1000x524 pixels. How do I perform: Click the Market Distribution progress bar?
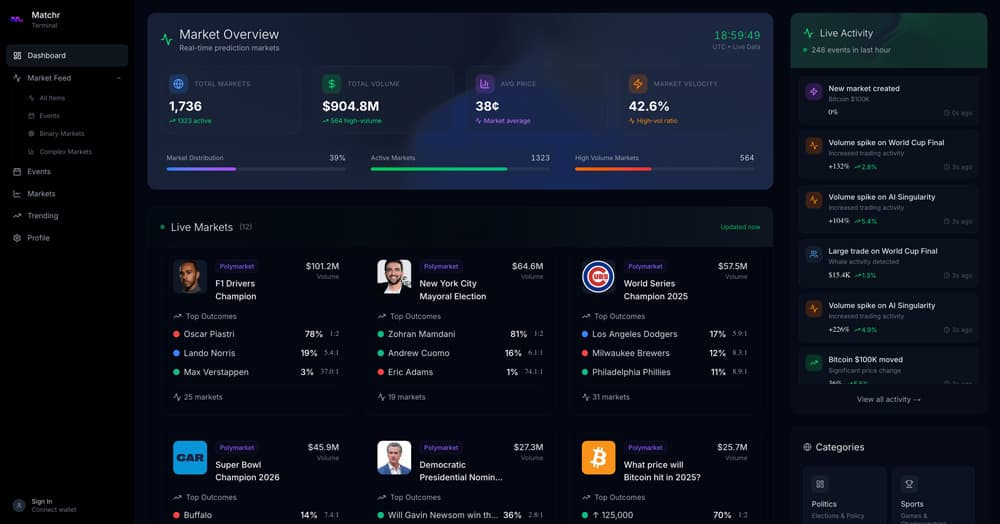(256, 169)
